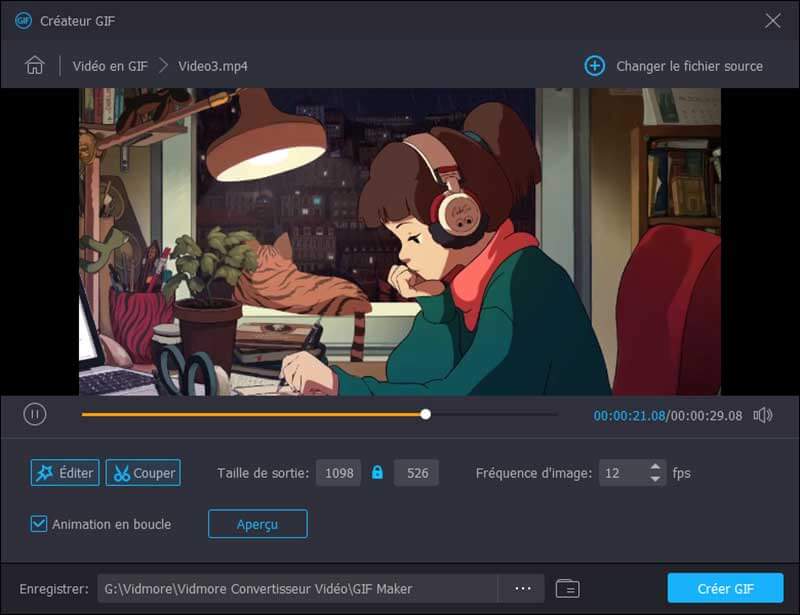The height and width of the screenshot is (615, 800).
Task: Click the home icon in the breadcrumb
Action: (35, 66)
